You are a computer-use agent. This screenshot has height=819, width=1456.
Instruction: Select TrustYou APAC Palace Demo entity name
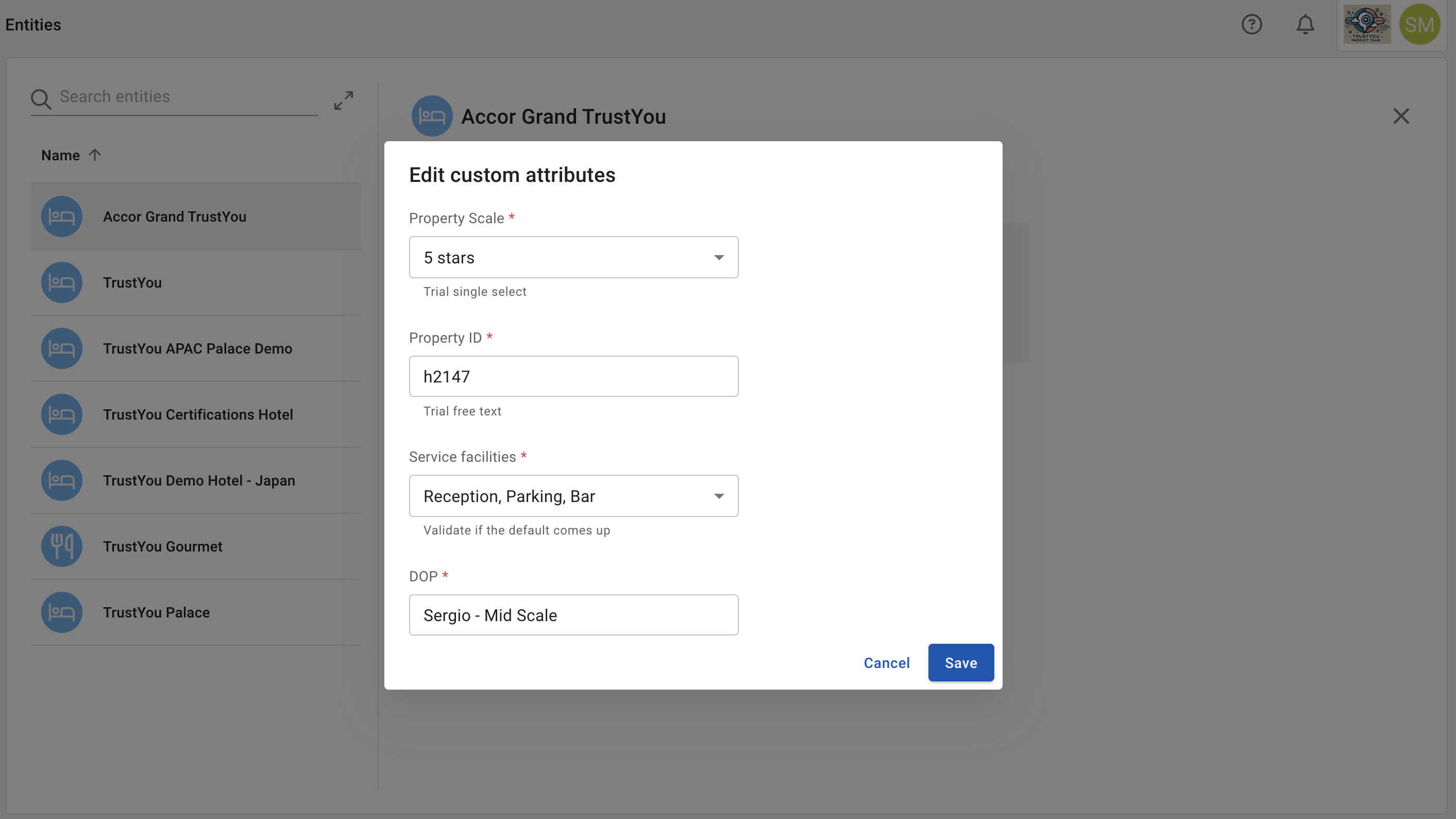tap(197, 348)
